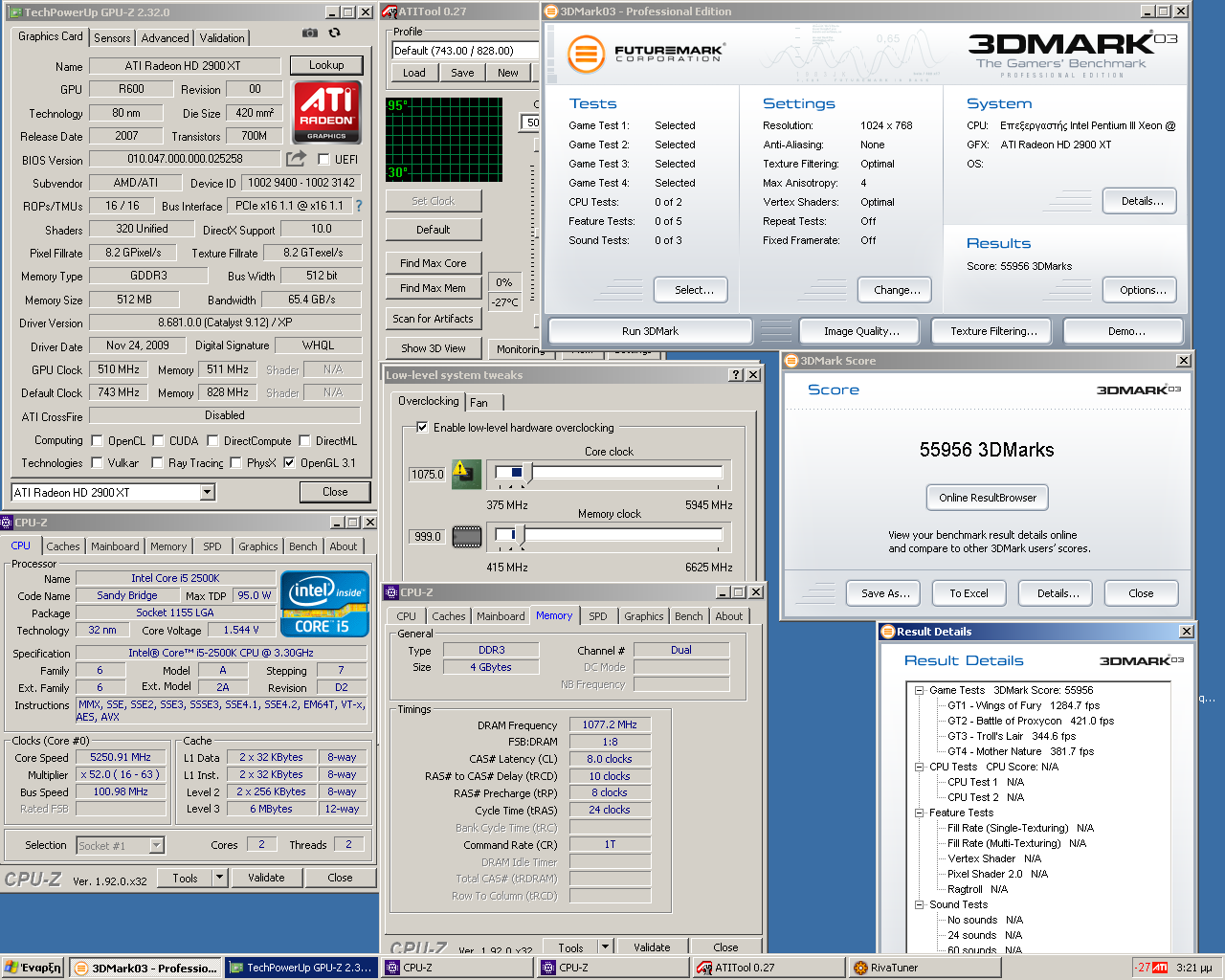Toggle the Ray Tracing checkbox
1225x980 pixels.
coord(157,463)
